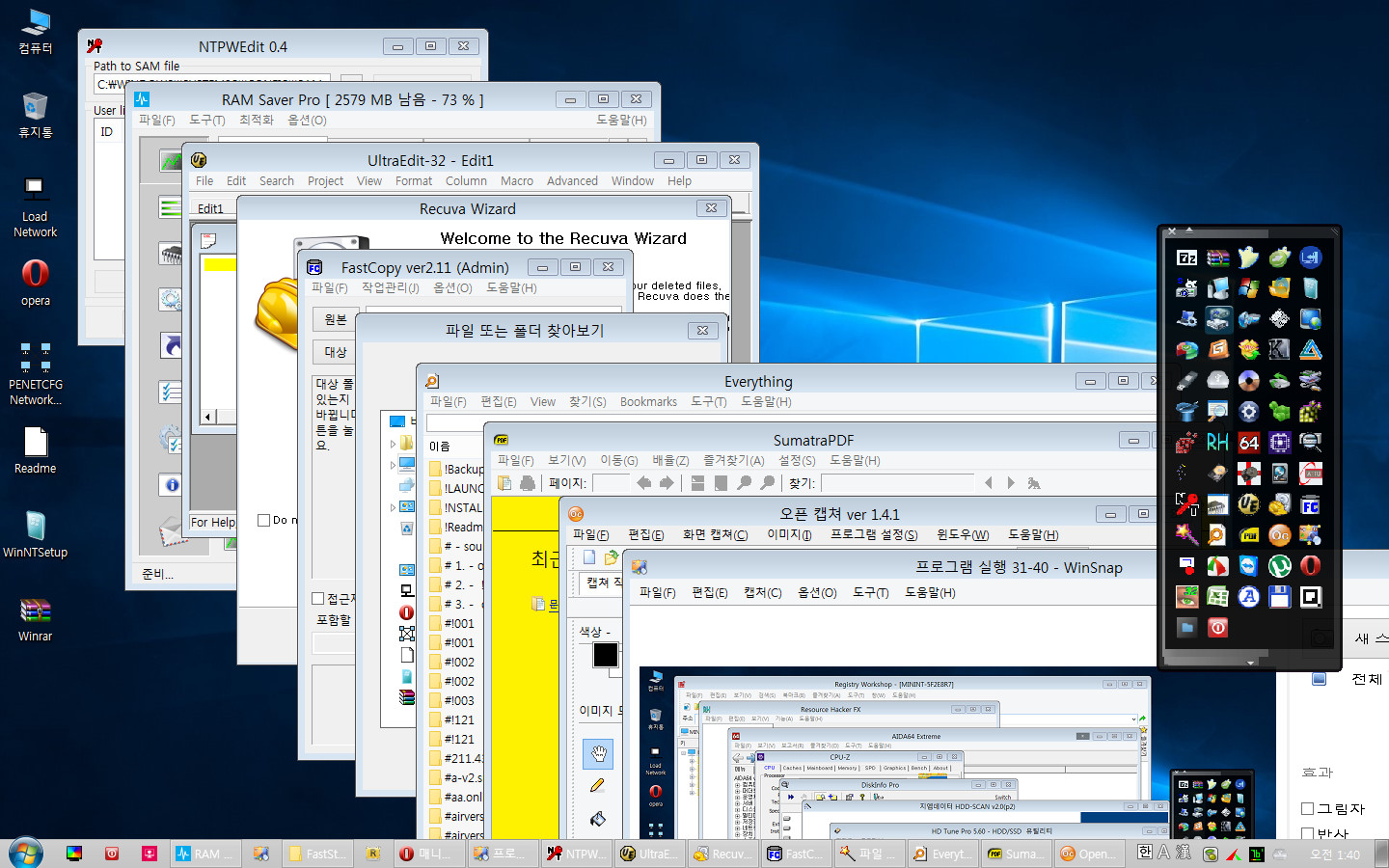The image size is (1389, 868).
Task: Launch Open Capture orange Oc icon in launcher
Action: tap(1280, 535)
